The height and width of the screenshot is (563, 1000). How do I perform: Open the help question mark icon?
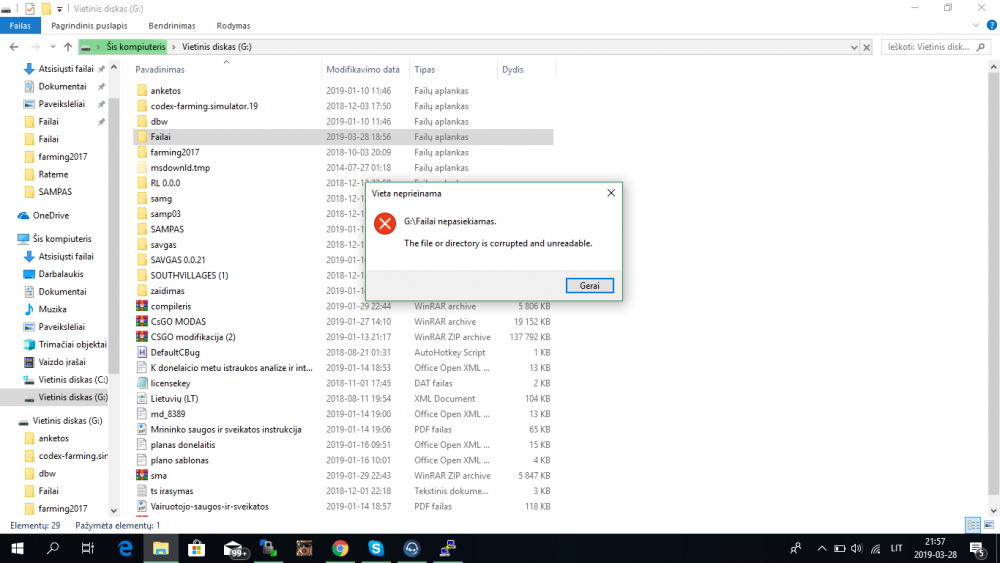click(x=992, y=26)
